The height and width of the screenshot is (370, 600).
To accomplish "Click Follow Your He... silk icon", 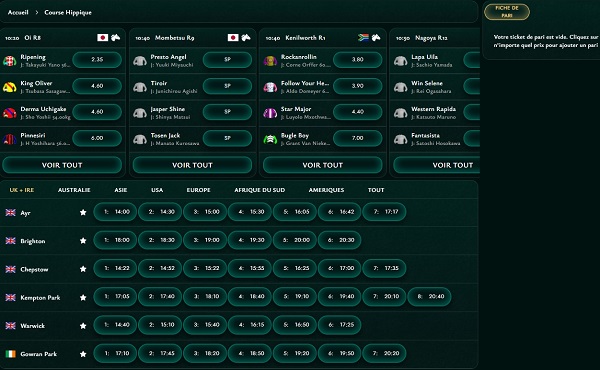I will (x=270, y=87).
